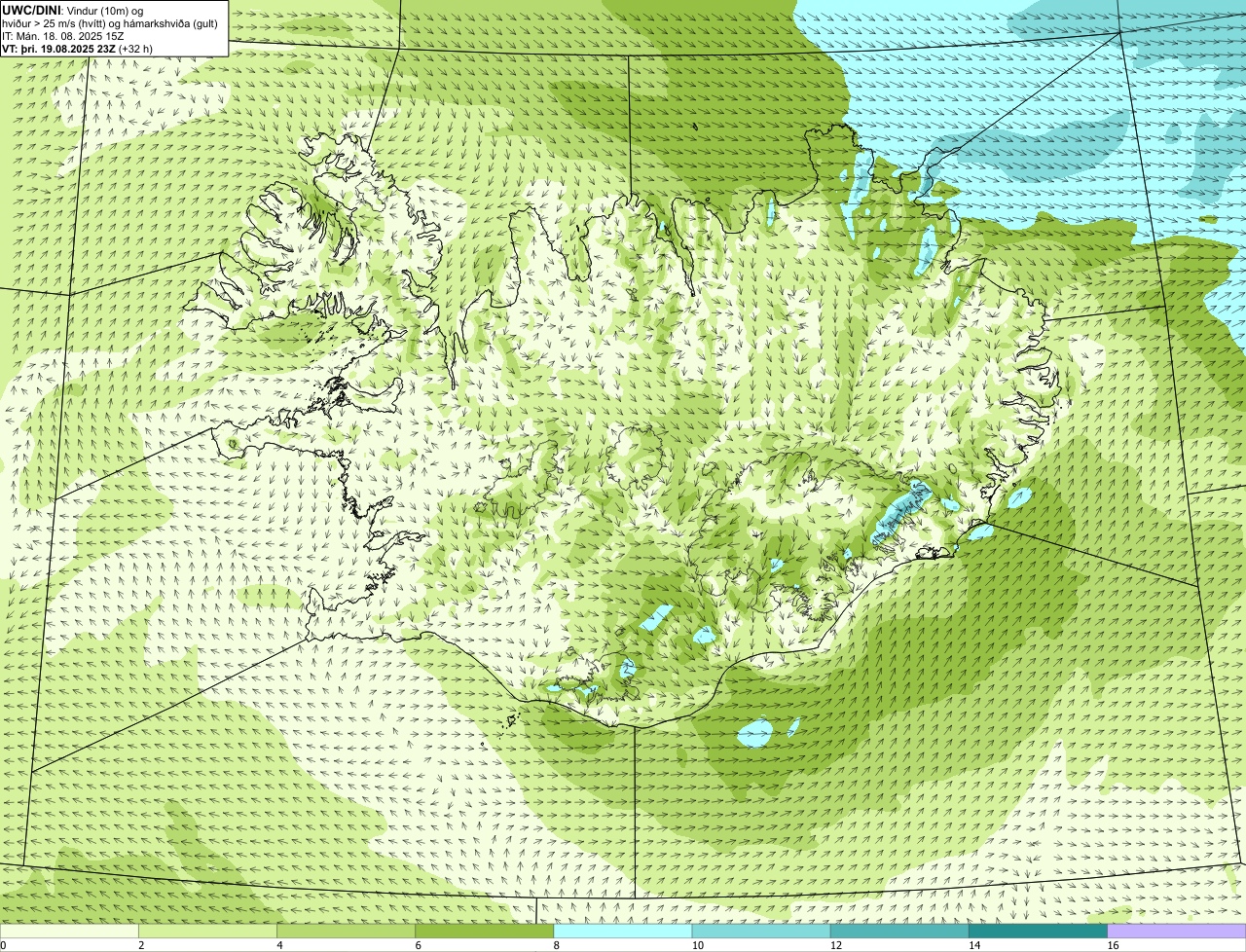Select the legend swatch between 2 and 4
The image size is (1246, 952).
pyautogui.click(x=208, y=931)
